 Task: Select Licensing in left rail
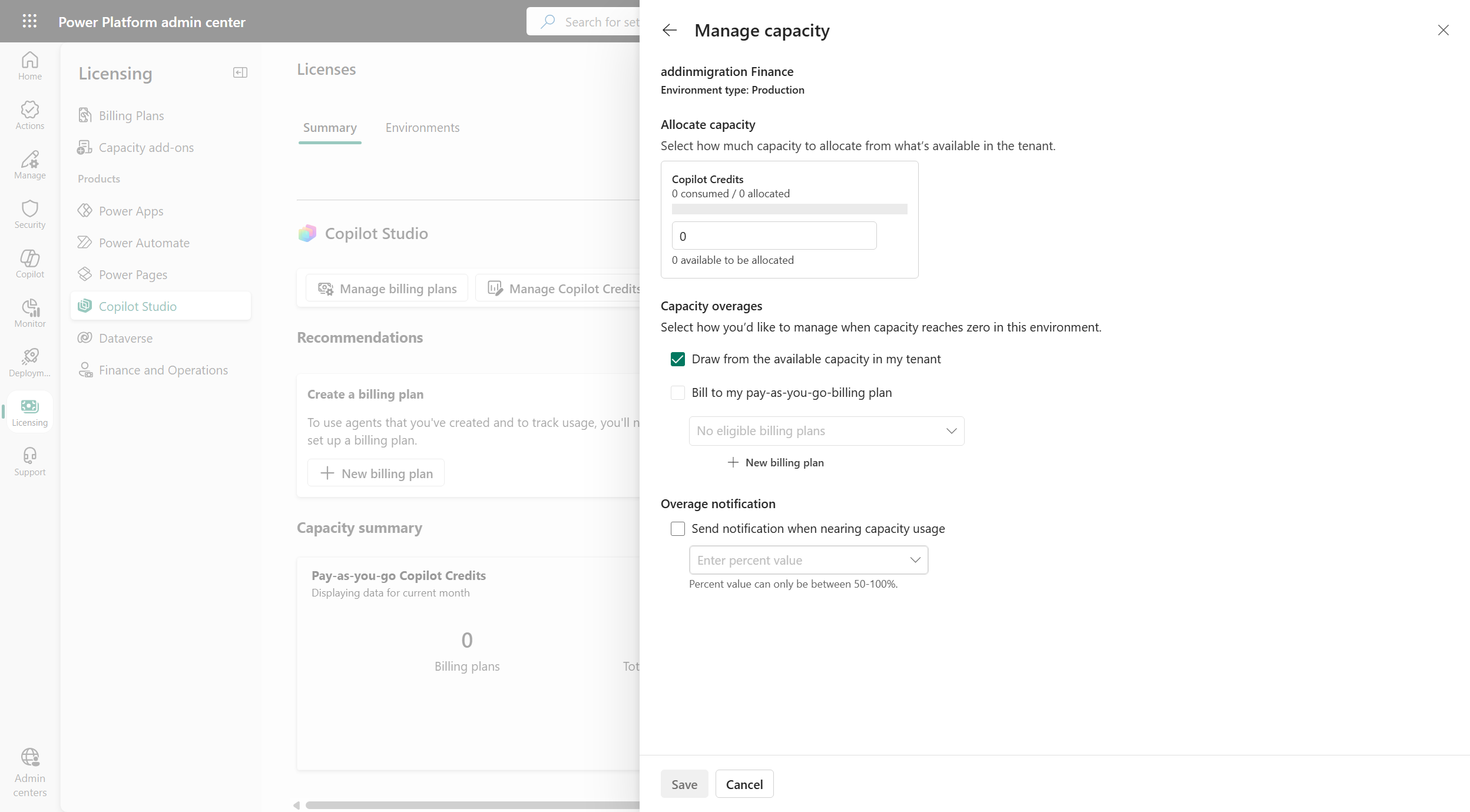29,412
